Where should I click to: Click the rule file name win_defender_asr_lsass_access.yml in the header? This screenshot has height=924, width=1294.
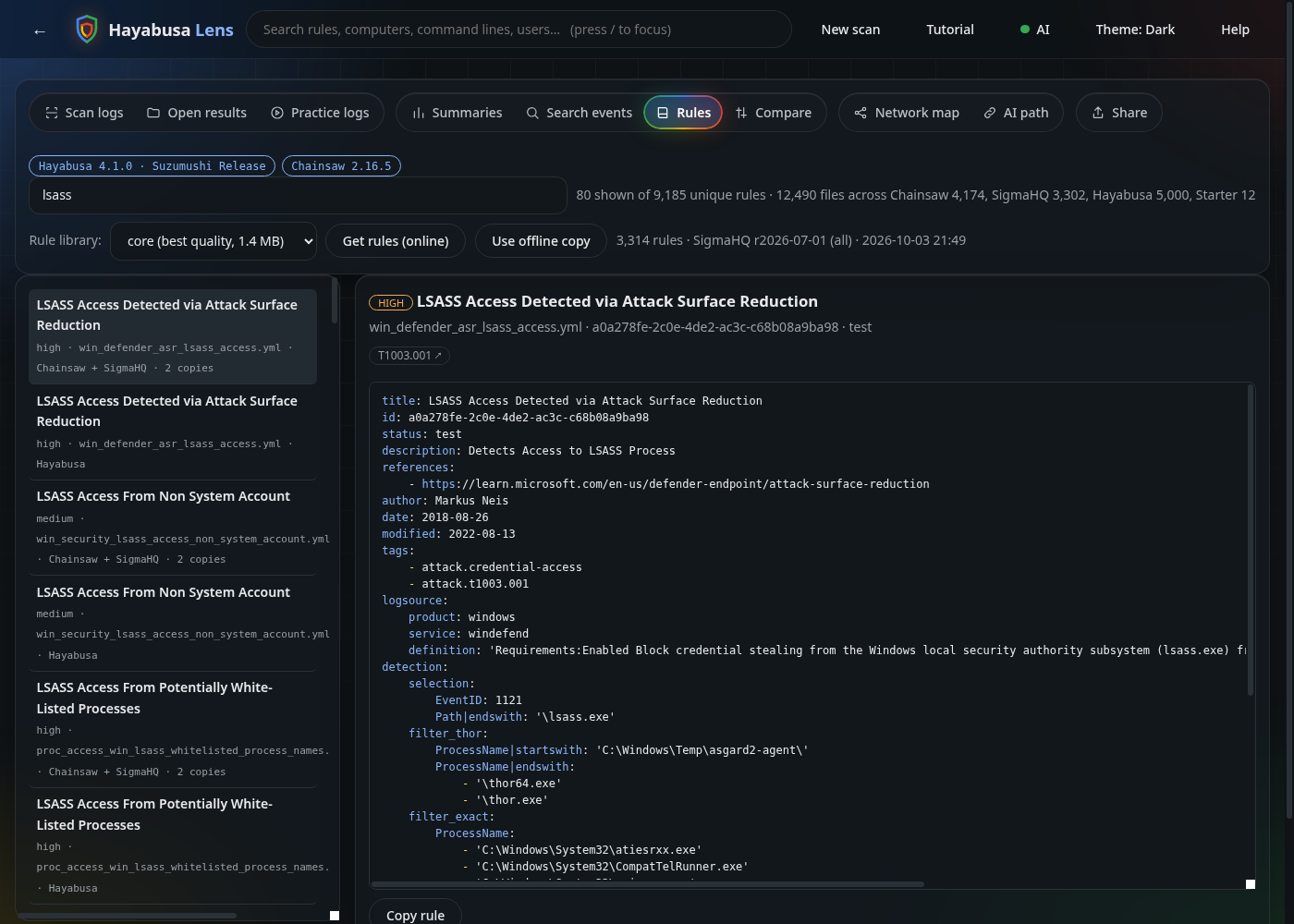pos(475,327)
